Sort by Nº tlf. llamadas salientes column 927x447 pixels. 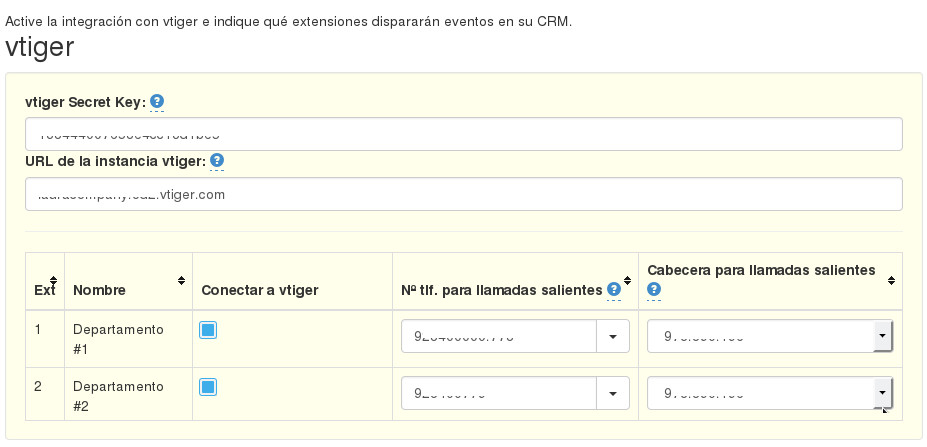point(627,281)
